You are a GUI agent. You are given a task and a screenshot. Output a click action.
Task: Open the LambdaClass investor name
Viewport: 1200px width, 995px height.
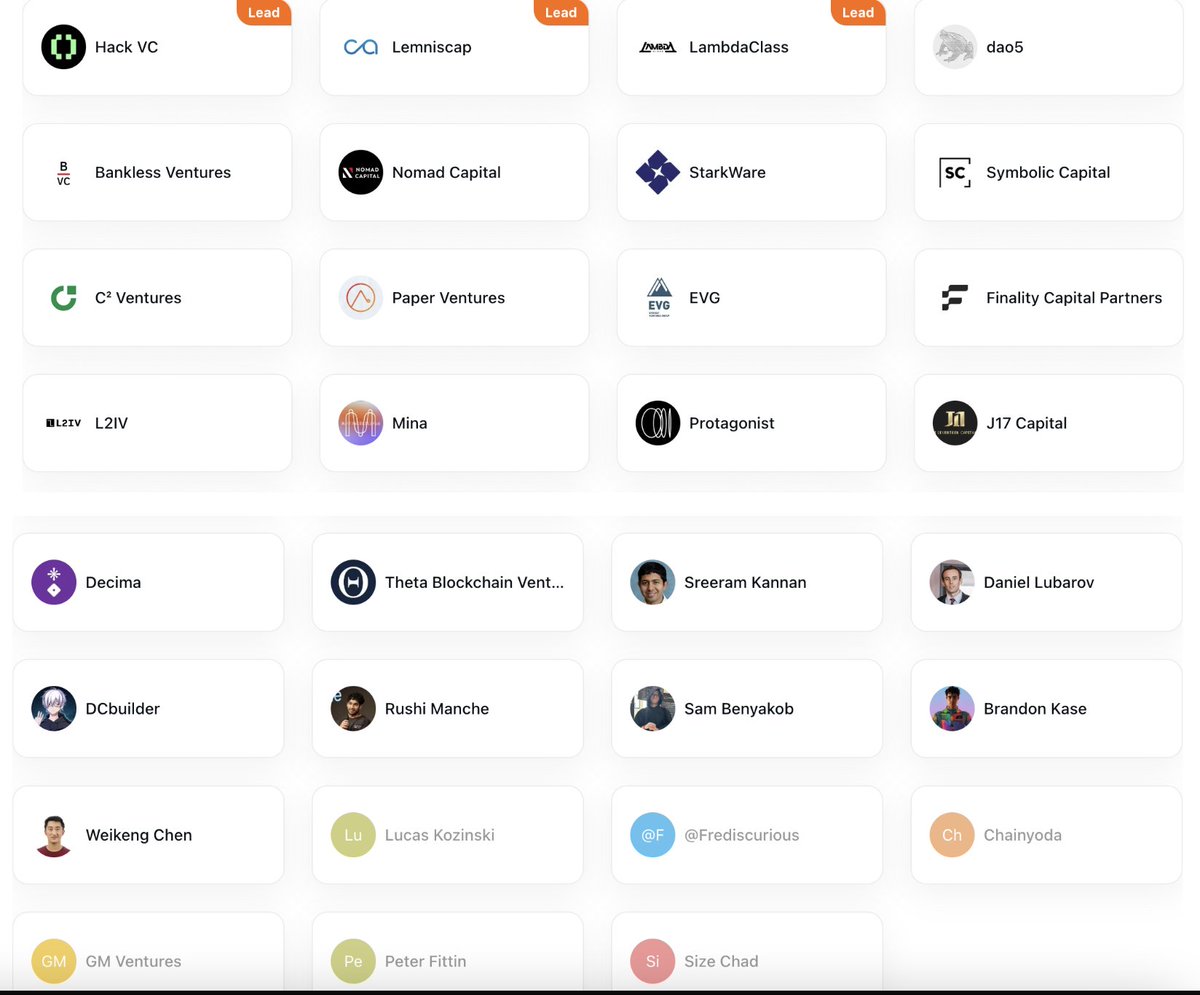[739, 47]
